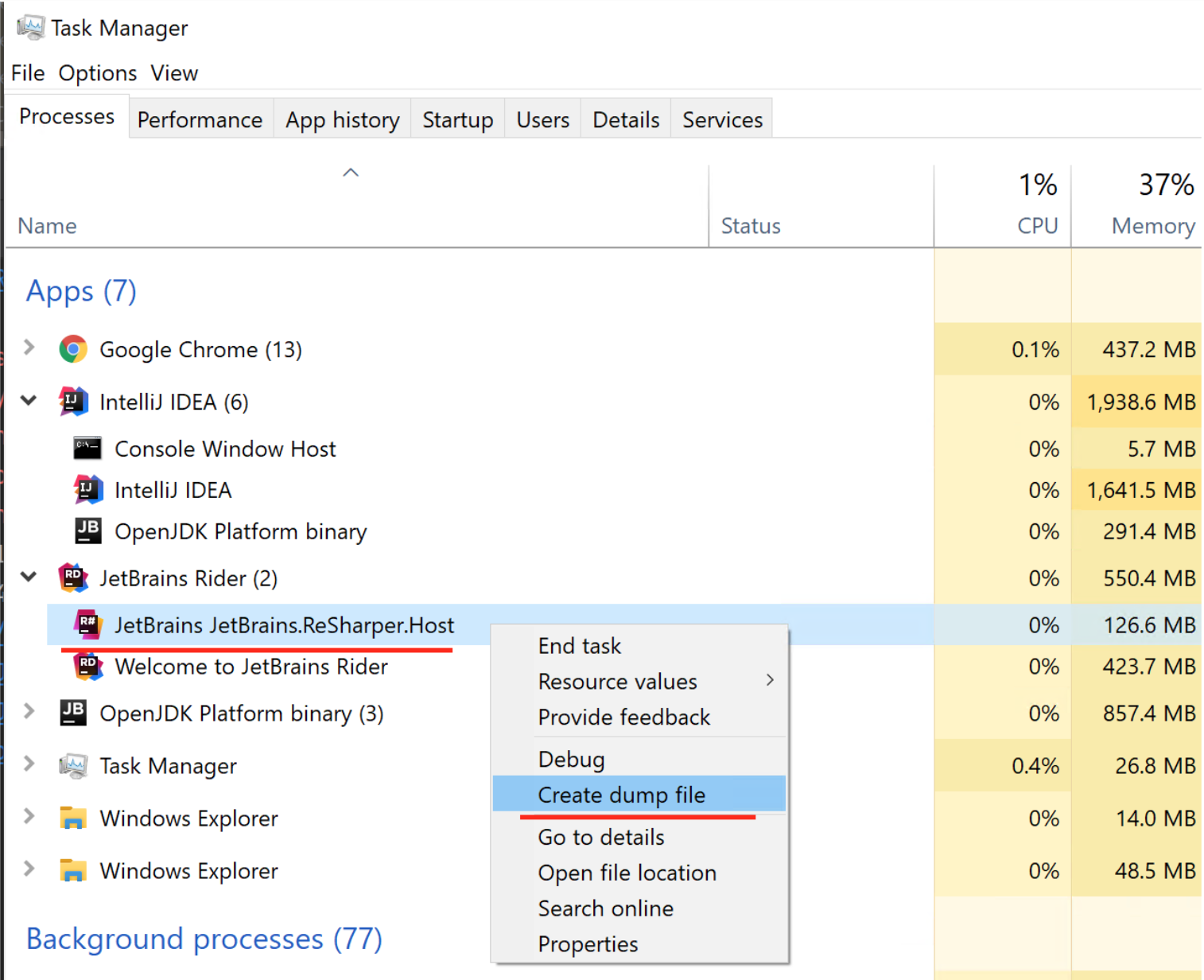
Task: Sort processes by CPU column header
Action: point(1036,226)
